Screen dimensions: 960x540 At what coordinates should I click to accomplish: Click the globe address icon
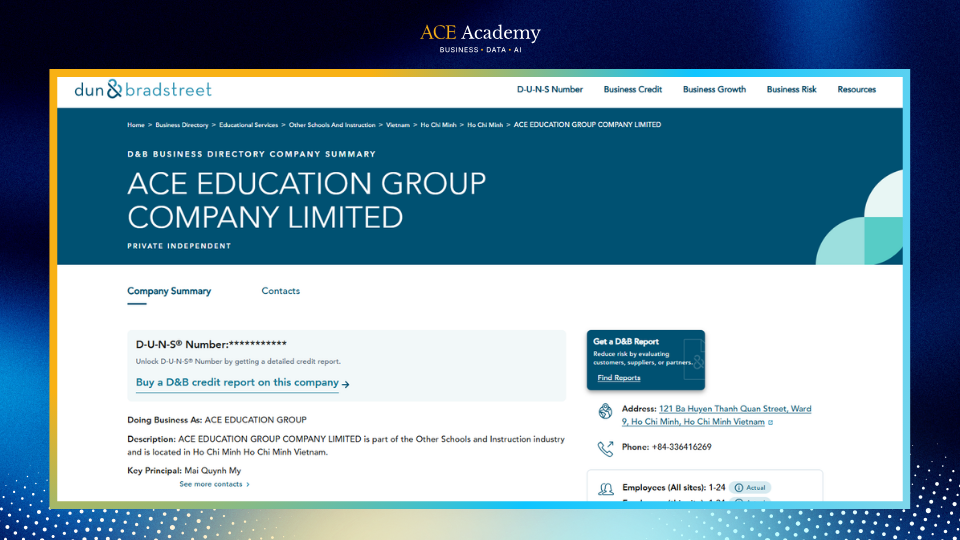pos(606,411)
